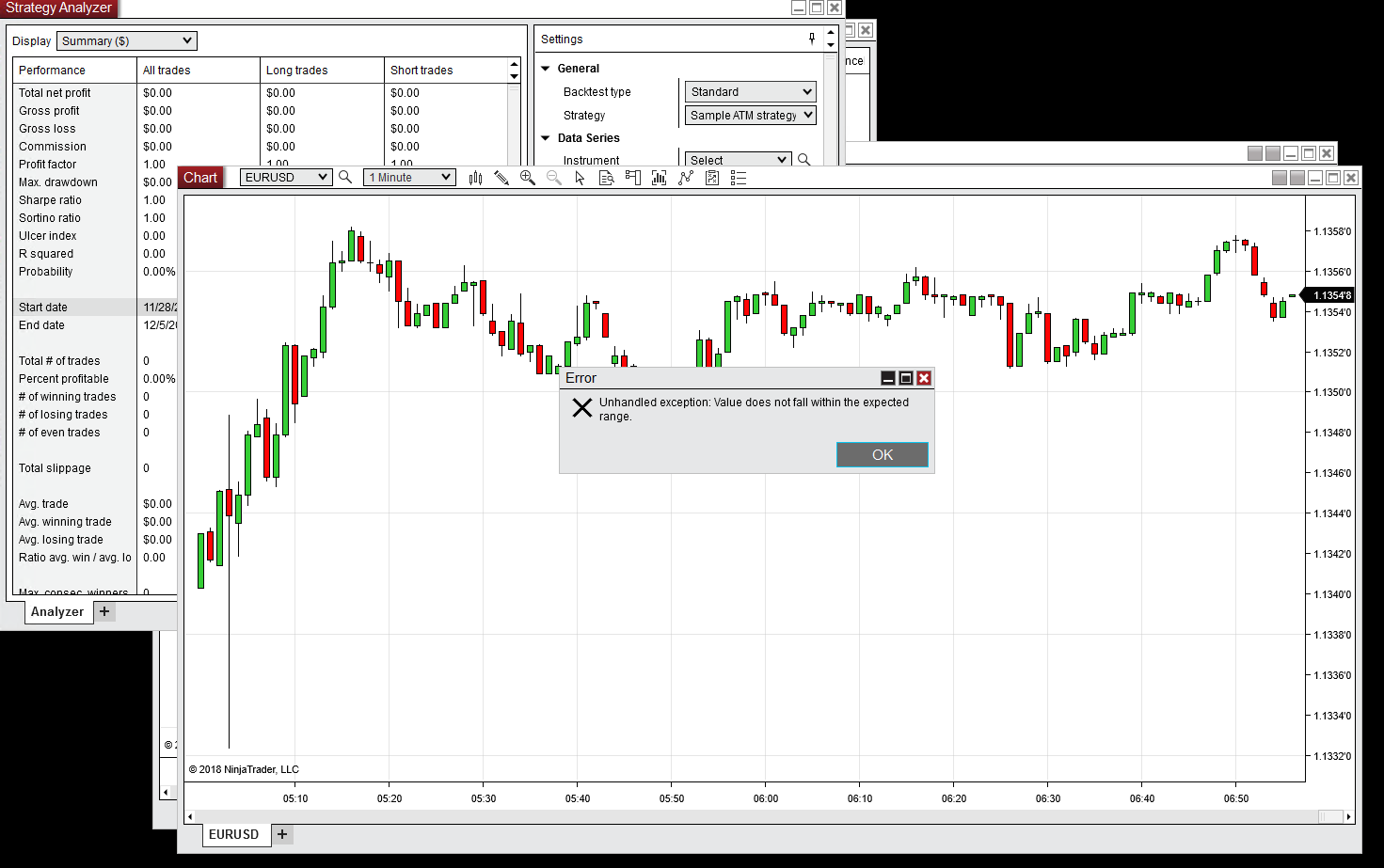Click the All trades column header

(199, 71)
